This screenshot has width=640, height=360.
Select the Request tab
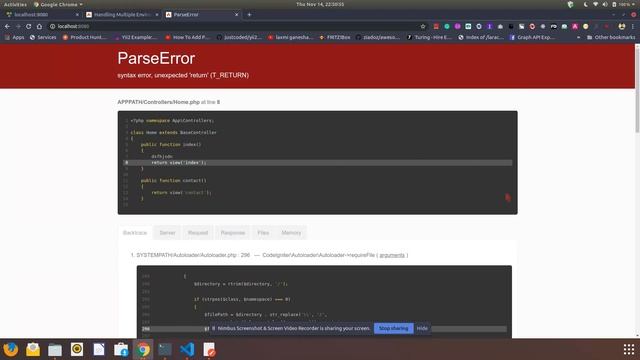[x=198, y=233]
